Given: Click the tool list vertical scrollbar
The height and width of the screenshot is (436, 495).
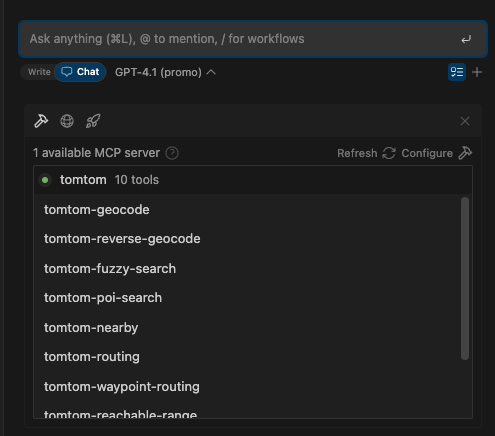Looking at the screenshot, I should [465, 279].
